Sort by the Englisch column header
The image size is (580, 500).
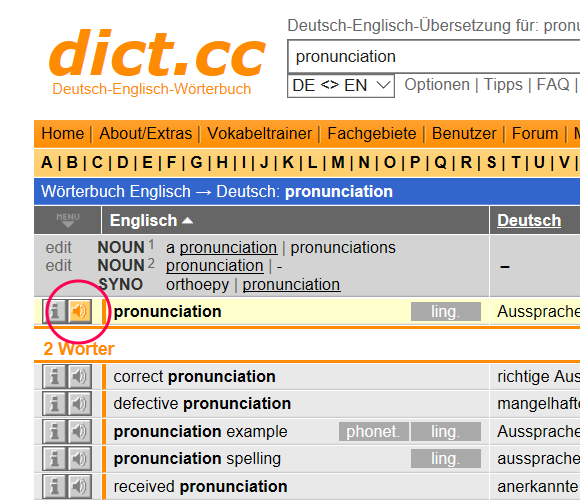(x=151, y=220)
